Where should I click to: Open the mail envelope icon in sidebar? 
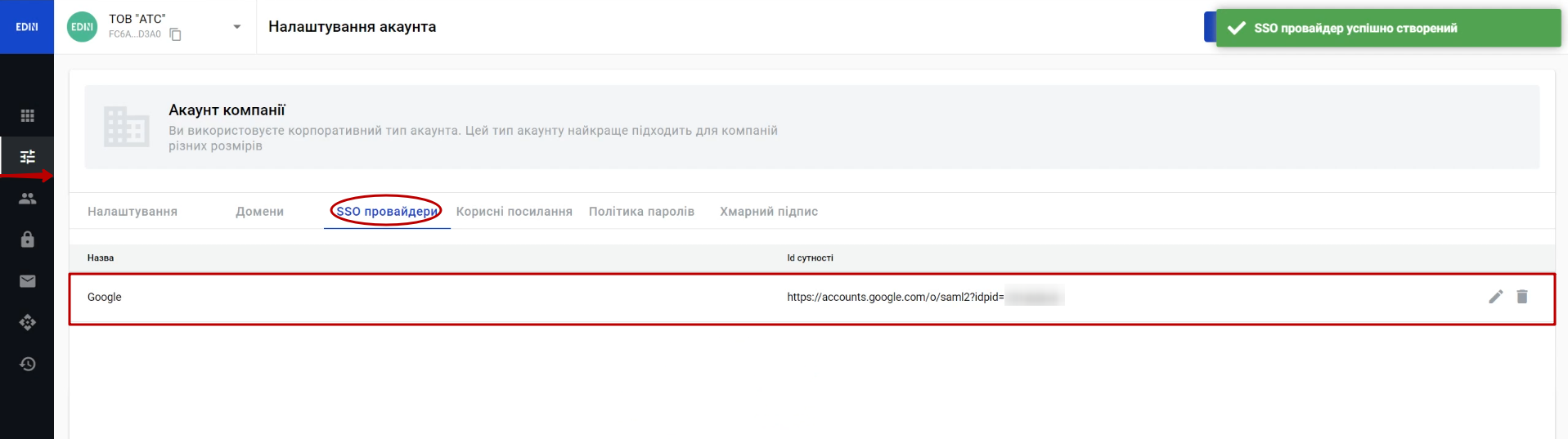(x=27, y=281)
